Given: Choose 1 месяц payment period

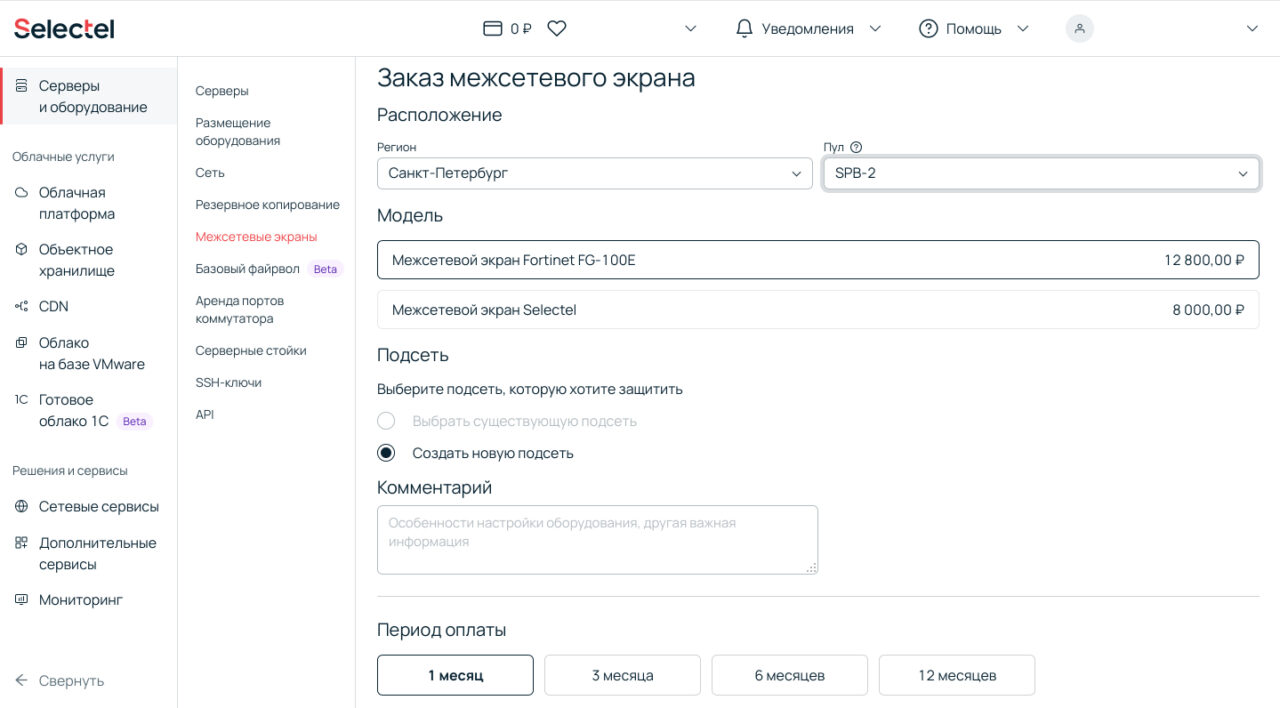Looking at the screenshot, I should pos(455,675).
